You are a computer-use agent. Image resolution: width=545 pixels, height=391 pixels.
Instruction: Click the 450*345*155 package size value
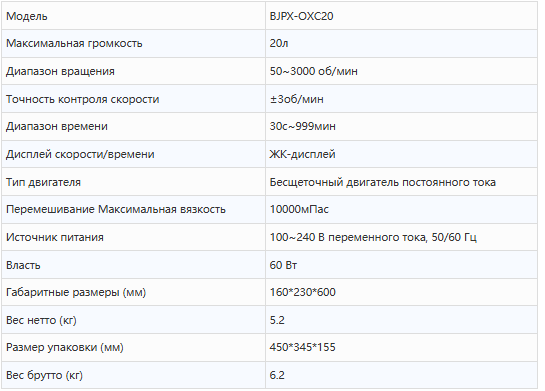pos(302,347)
